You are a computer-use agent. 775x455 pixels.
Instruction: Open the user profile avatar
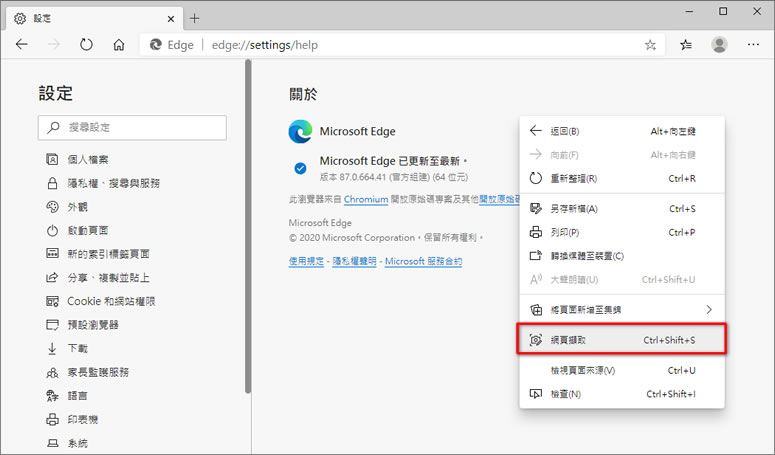pyautogui.click(x=719, y=45)
